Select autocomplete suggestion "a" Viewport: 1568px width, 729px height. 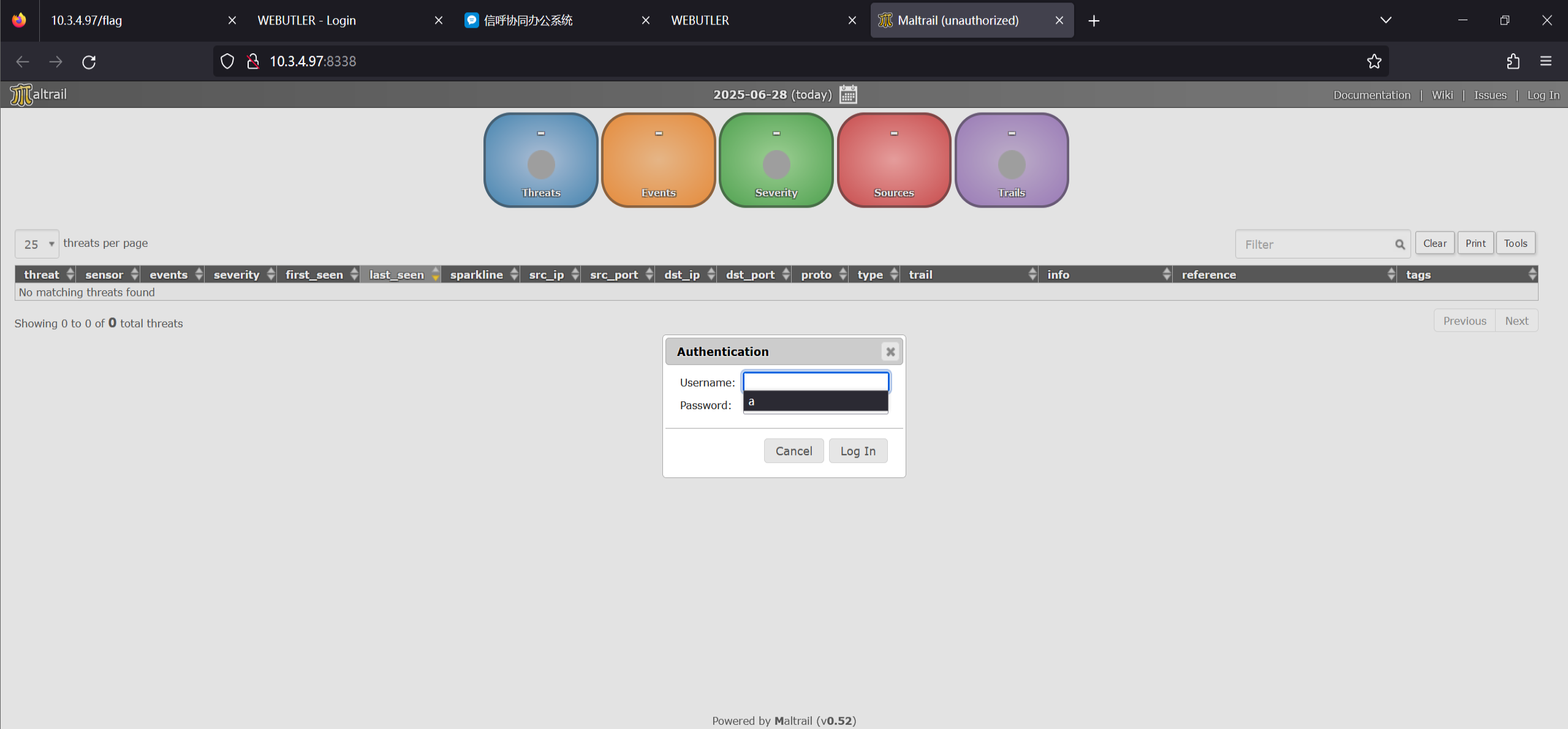point(815,401)
